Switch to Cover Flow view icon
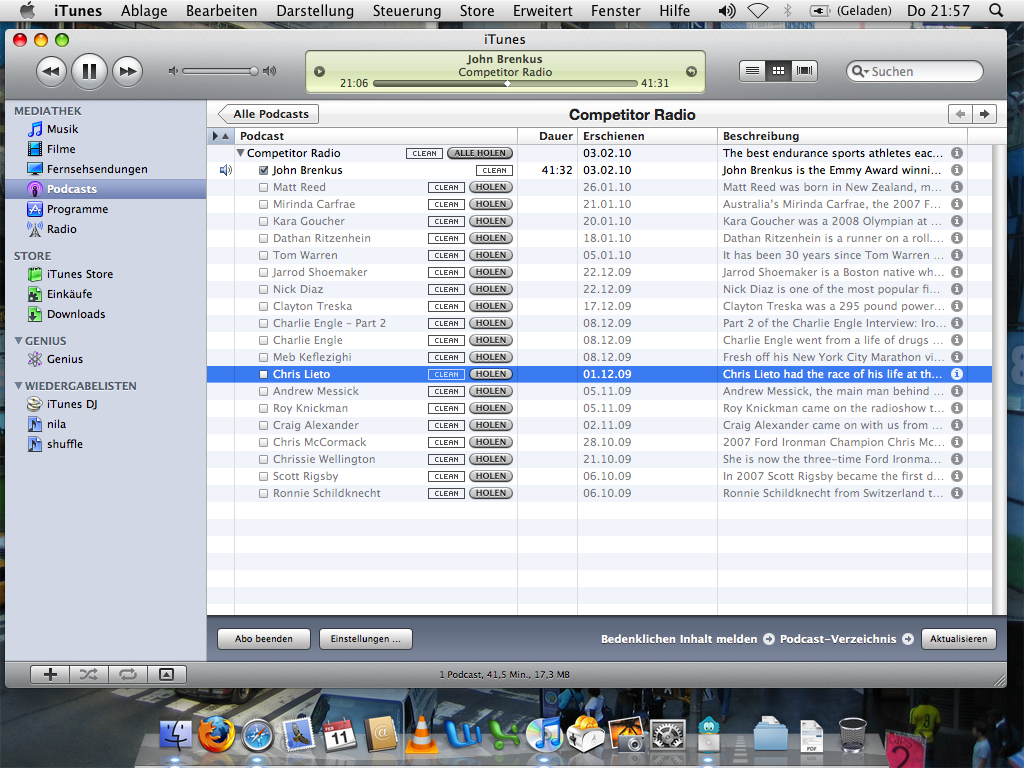This screenshot has width=1024, height=768. tap(804, 71)
